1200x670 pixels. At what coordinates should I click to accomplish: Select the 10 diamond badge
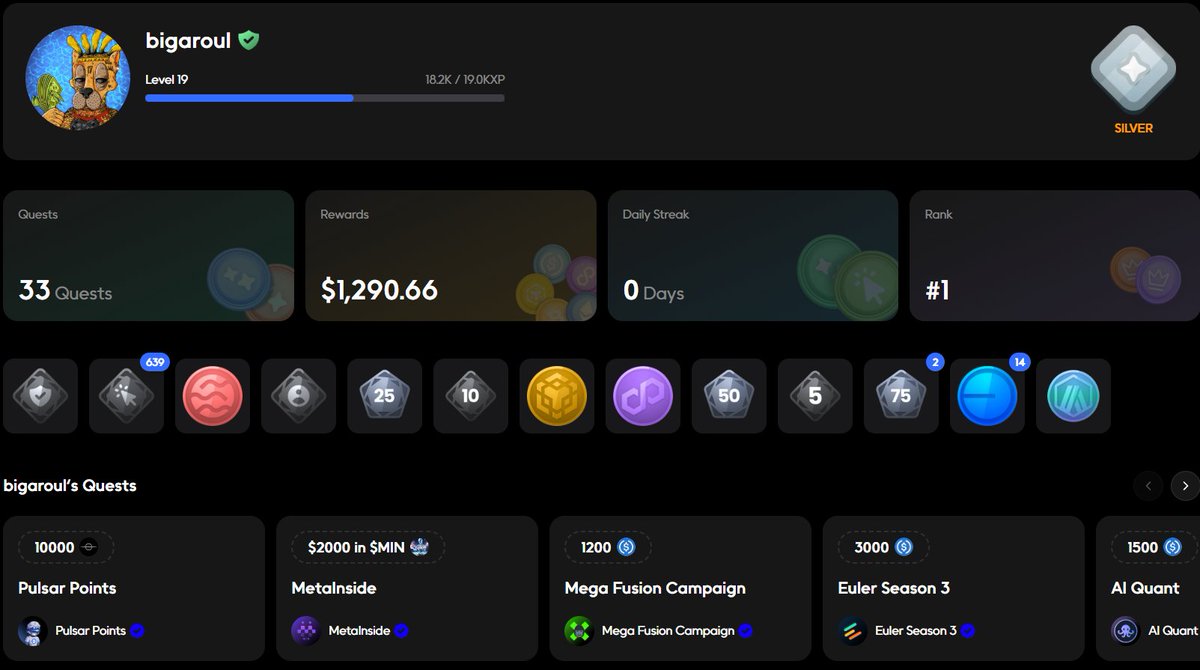pyautogui.click(x=471, y=396)
